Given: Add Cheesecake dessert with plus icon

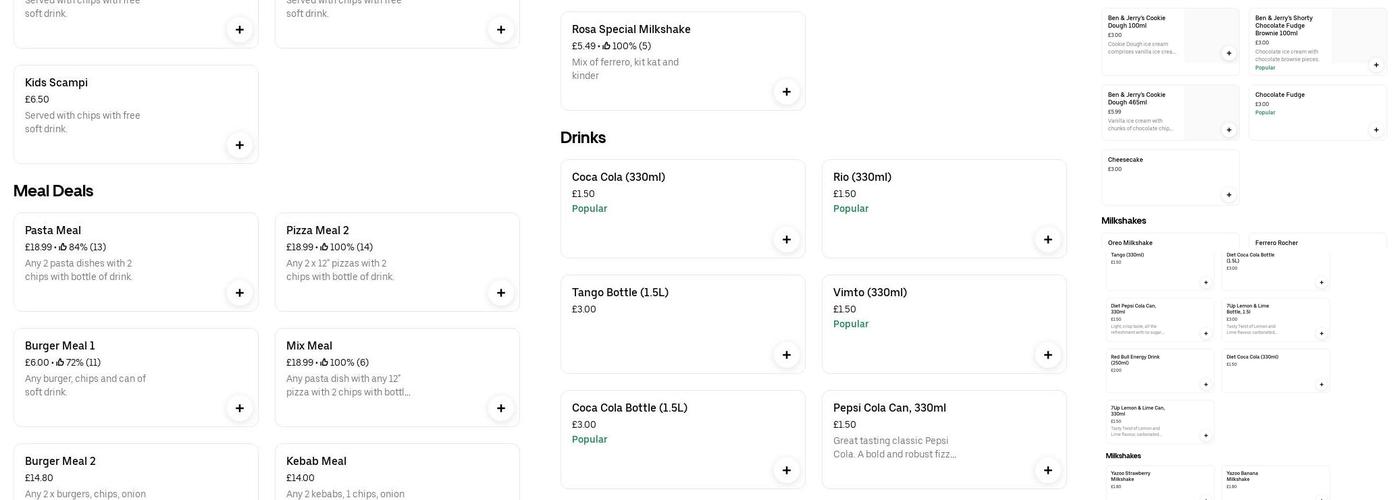Looking at the screenshot, I should (1229, 195).
